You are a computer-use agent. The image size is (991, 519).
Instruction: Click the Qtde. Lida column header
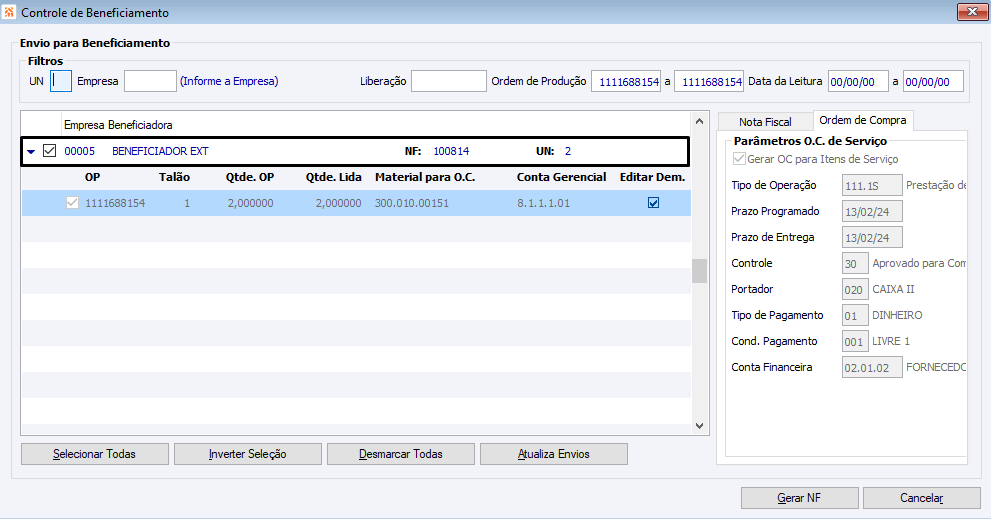pos(334,177)
